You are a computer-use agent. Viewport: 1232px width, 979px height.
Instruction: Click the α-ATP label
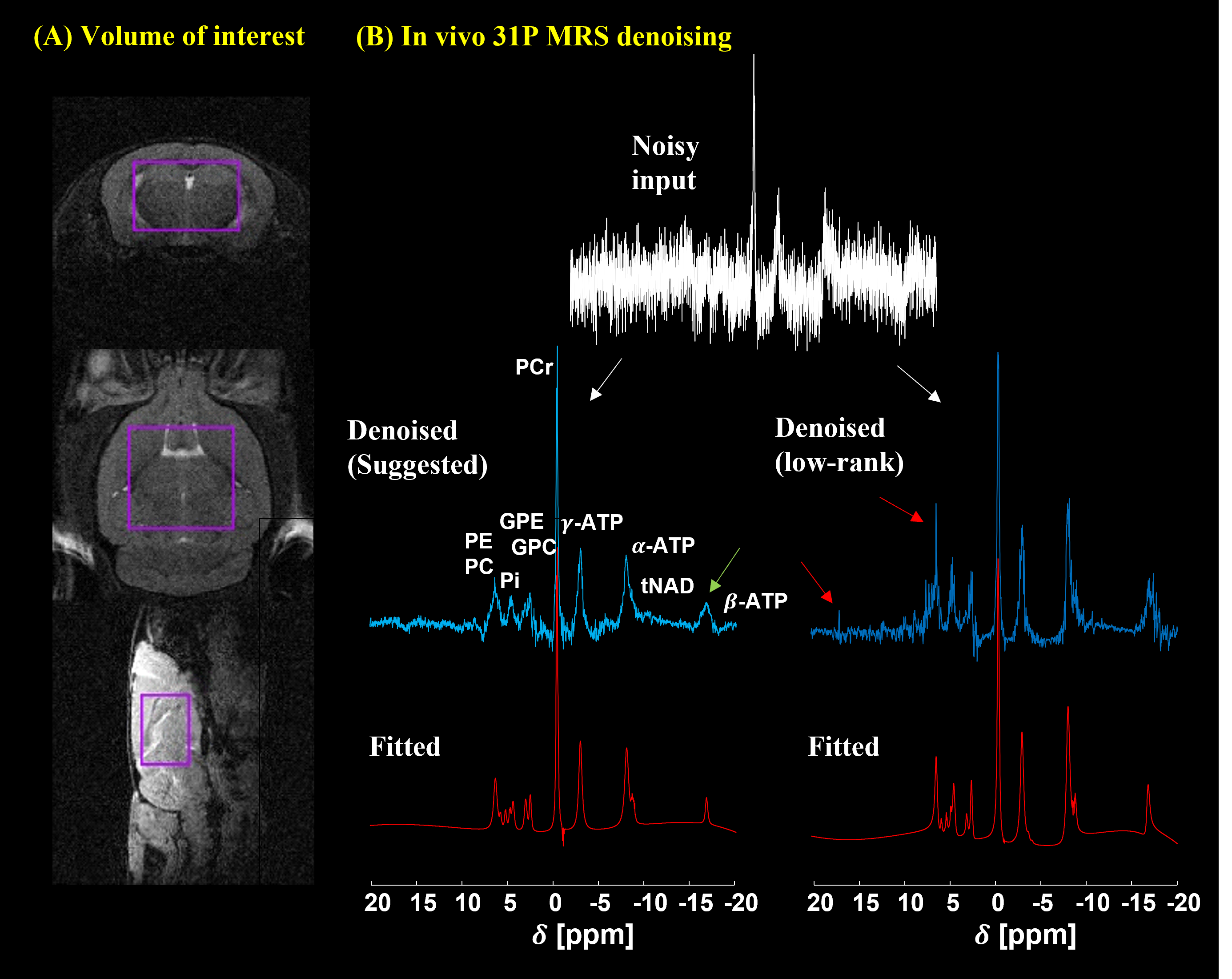(x=663, y=545)
